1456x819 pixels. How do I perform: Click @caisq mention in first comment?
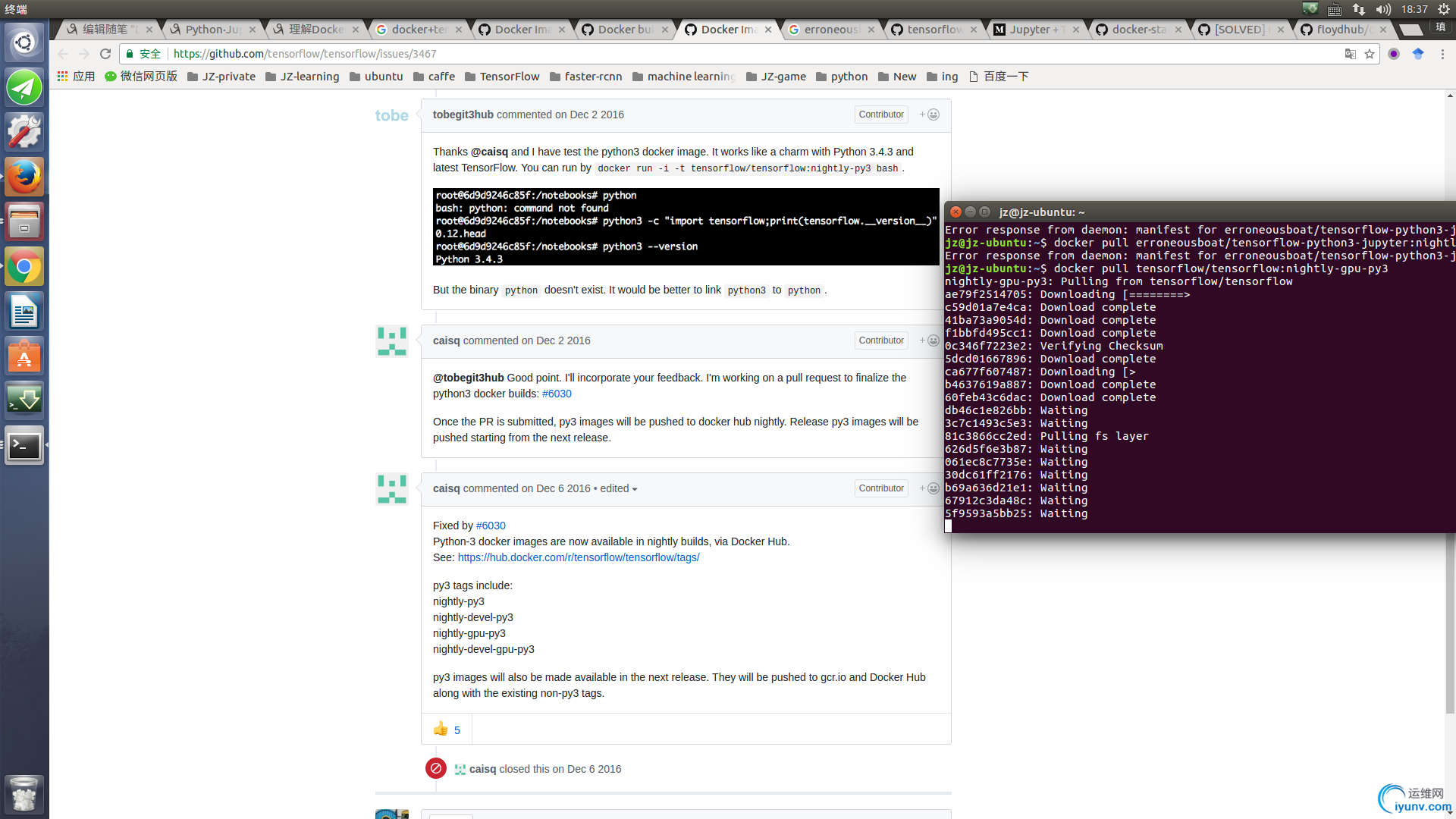pyautogui.click(x=489, y=152)
